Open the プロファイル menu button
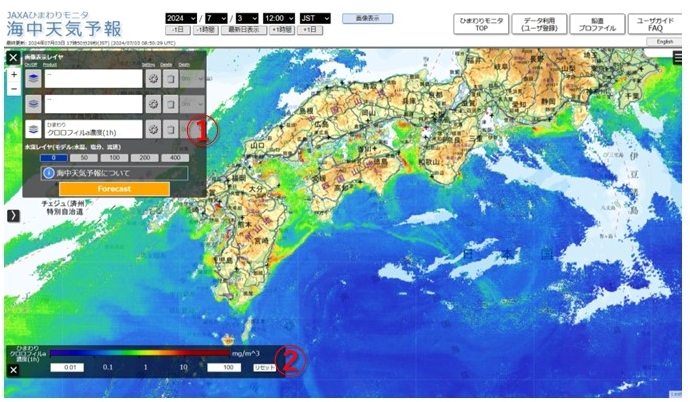The width and height of the screenshot is (690, 402). 597,24
